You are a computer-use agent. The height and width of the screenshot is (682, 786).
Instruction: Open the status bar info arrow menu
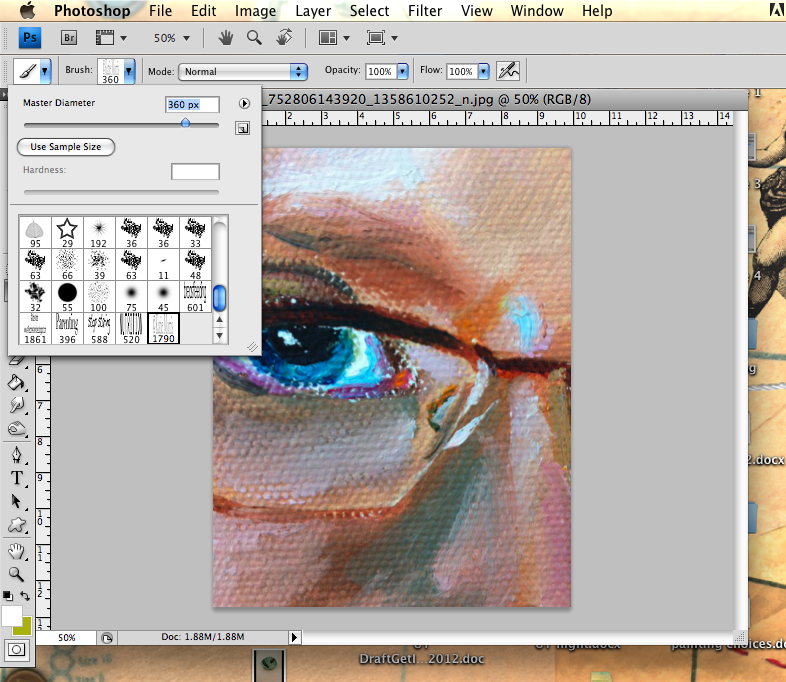(294, 637)
